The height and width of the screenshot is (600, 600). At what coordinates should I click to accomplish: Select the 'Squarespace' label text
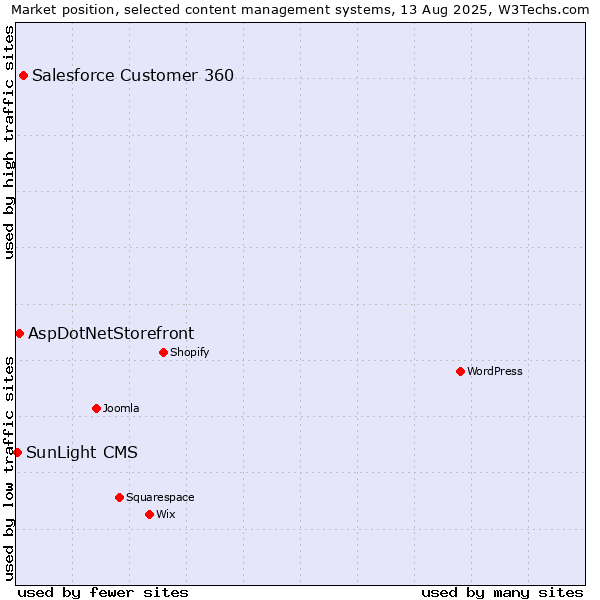(x=160, y=497)
